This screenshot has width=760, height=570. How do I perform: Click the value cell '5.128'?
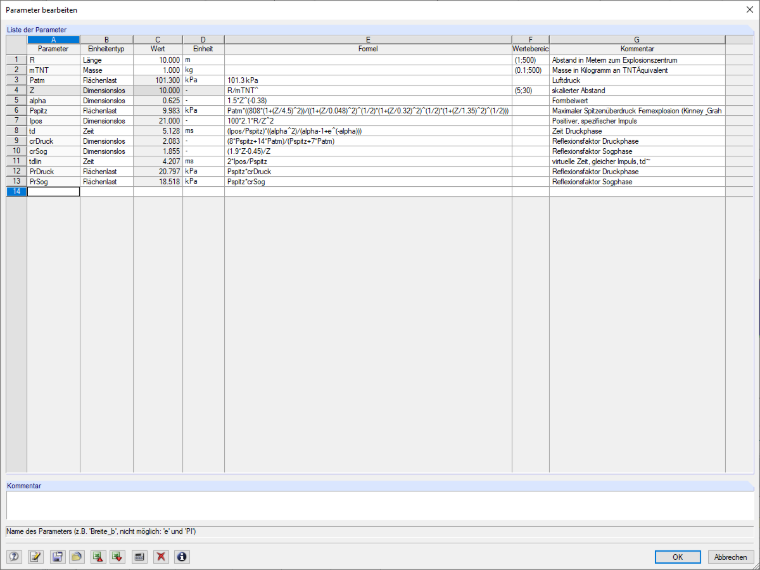(158, 131)
